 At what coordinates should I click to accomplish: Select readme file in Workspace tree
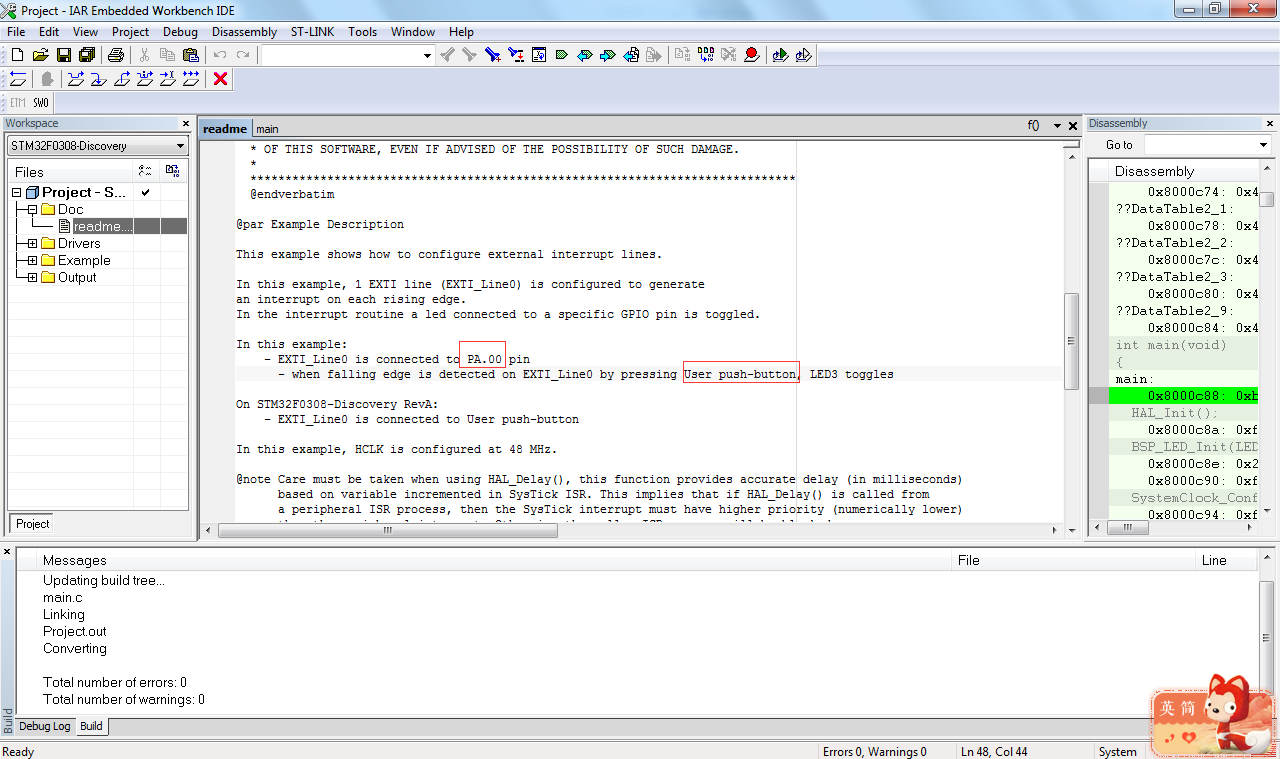(103, 226)
